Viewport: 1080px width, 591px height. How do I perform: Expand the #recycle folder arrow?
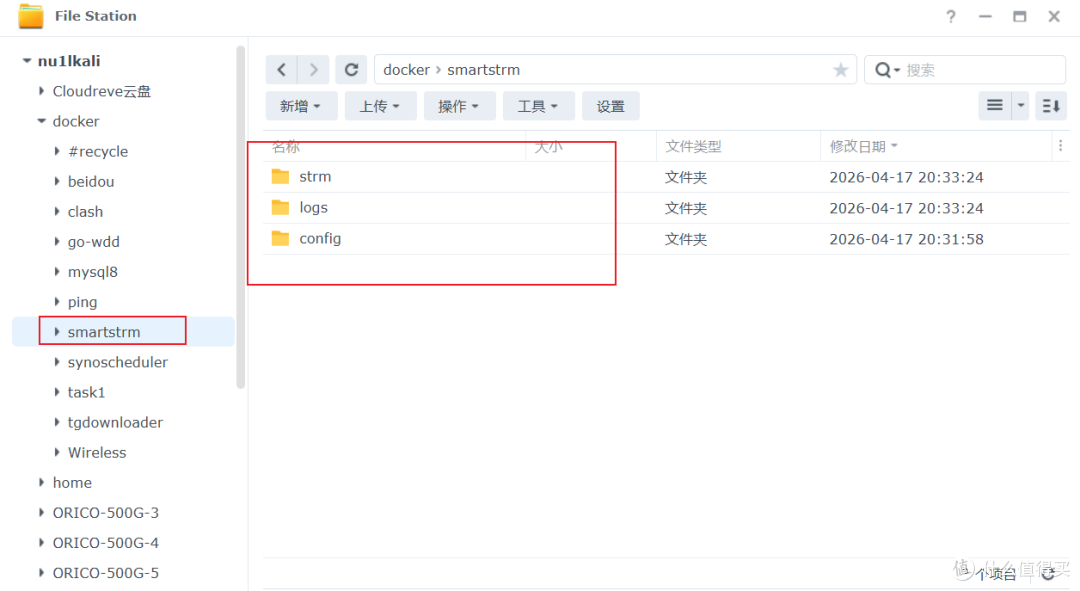(x=56, y=151)
